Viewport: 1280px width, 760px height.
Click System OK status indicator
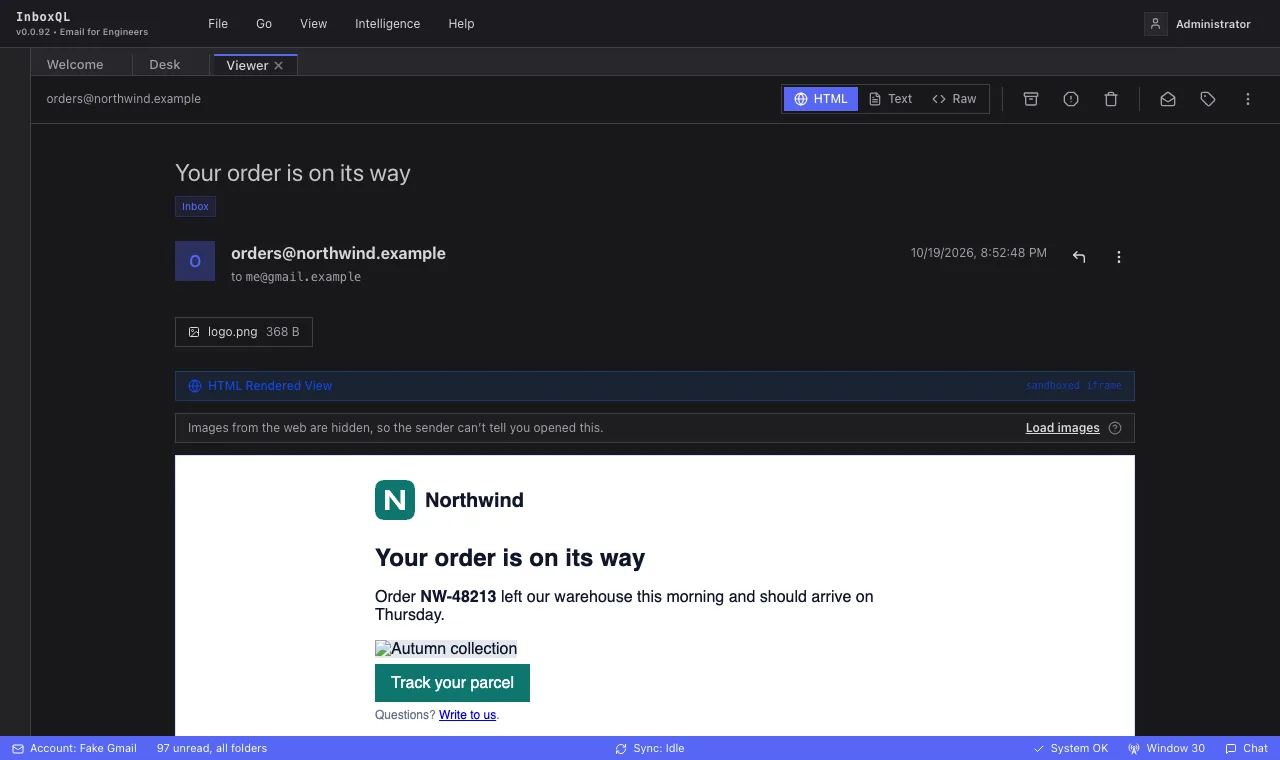coord(1071,748)
